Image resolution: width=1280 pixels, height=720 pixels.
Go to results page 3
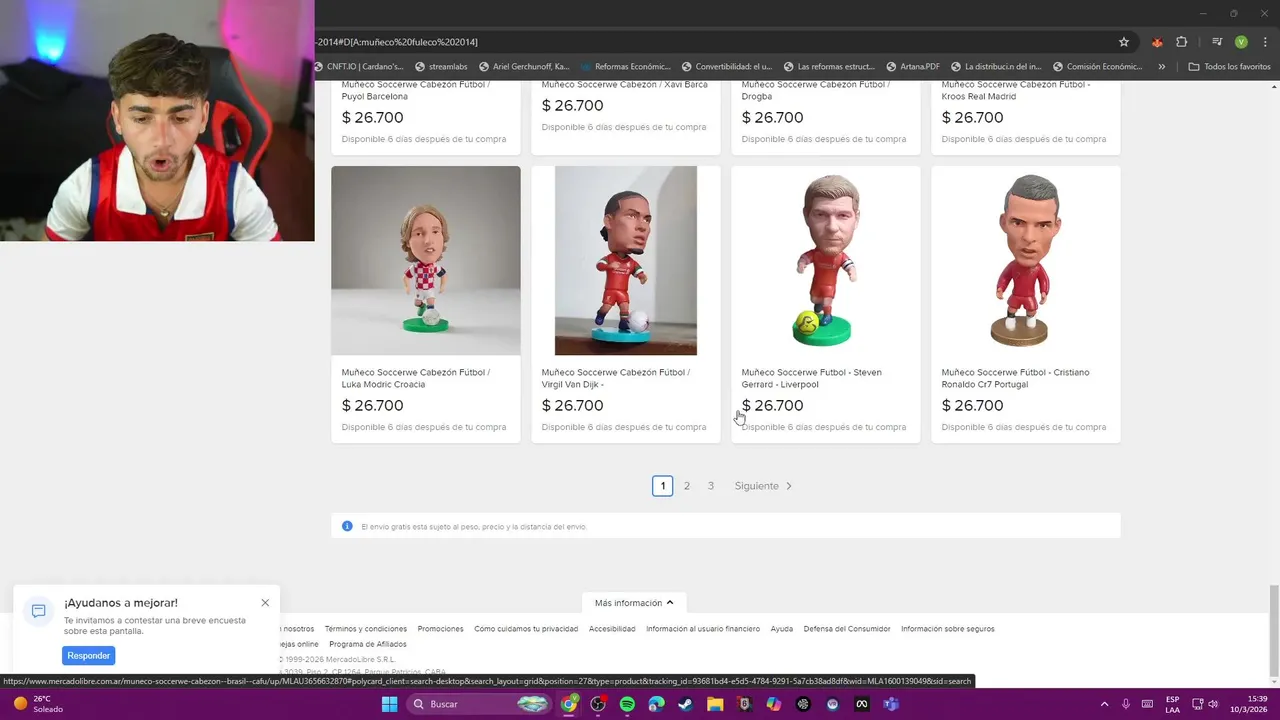[711, 486]
